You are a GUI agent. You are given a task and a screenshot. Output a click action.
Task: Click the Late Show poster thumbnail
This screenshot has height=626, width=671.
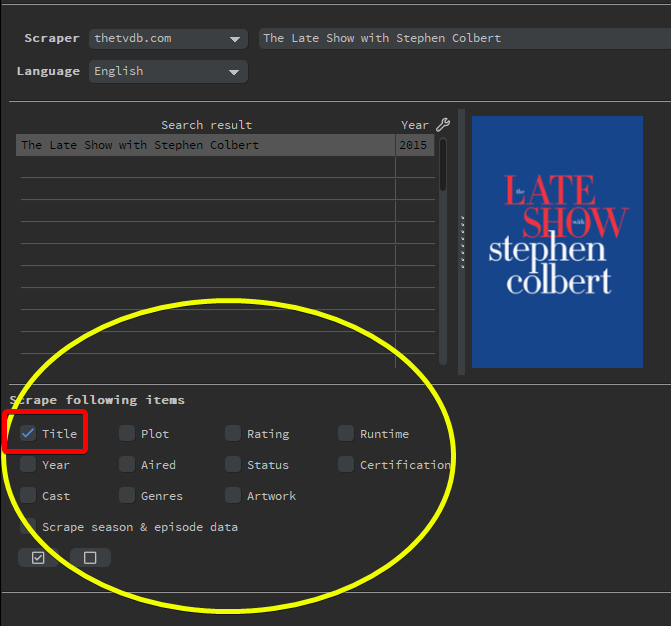(557, 242)
